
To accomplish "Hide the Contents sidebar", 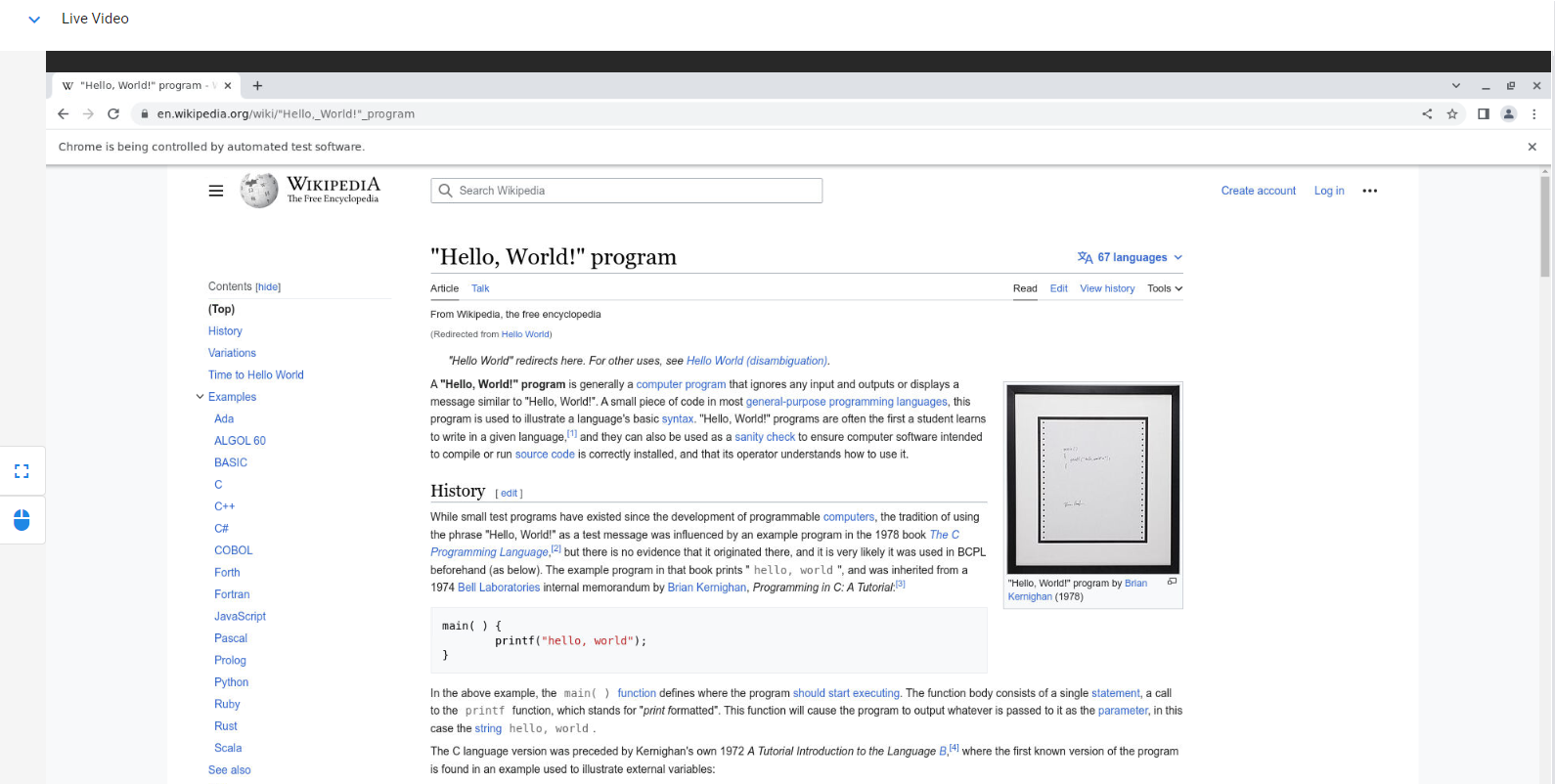I will pos(268,287).
